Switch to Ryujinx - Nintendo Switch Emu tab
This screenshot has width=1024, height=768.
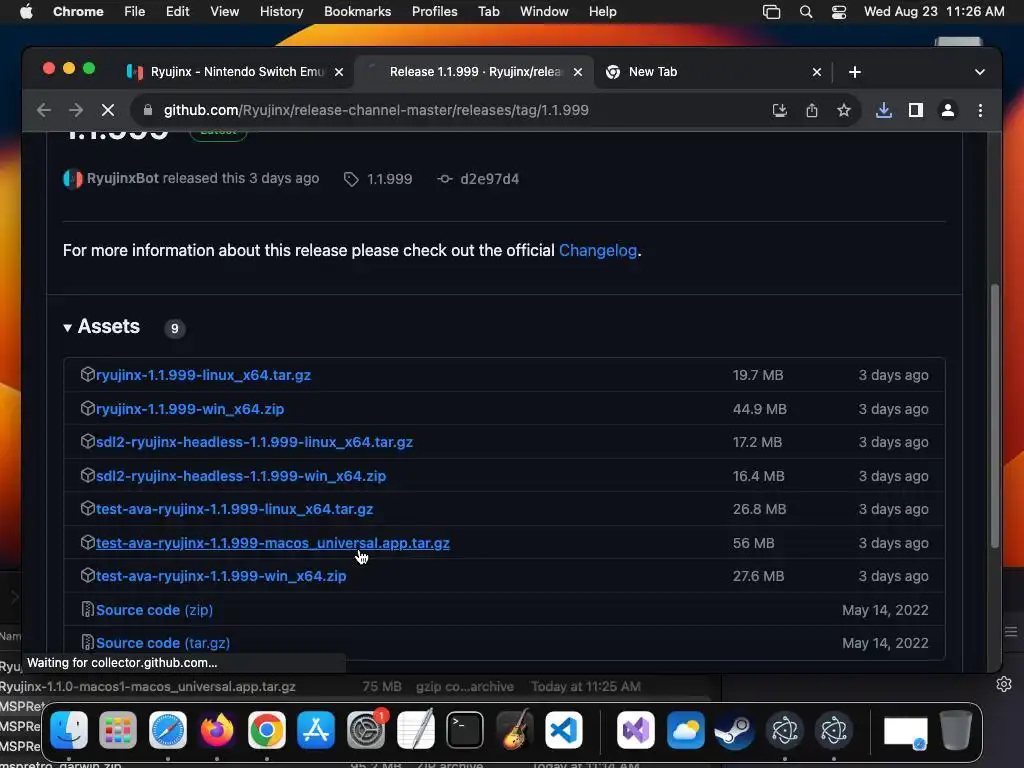pos(235,72)
